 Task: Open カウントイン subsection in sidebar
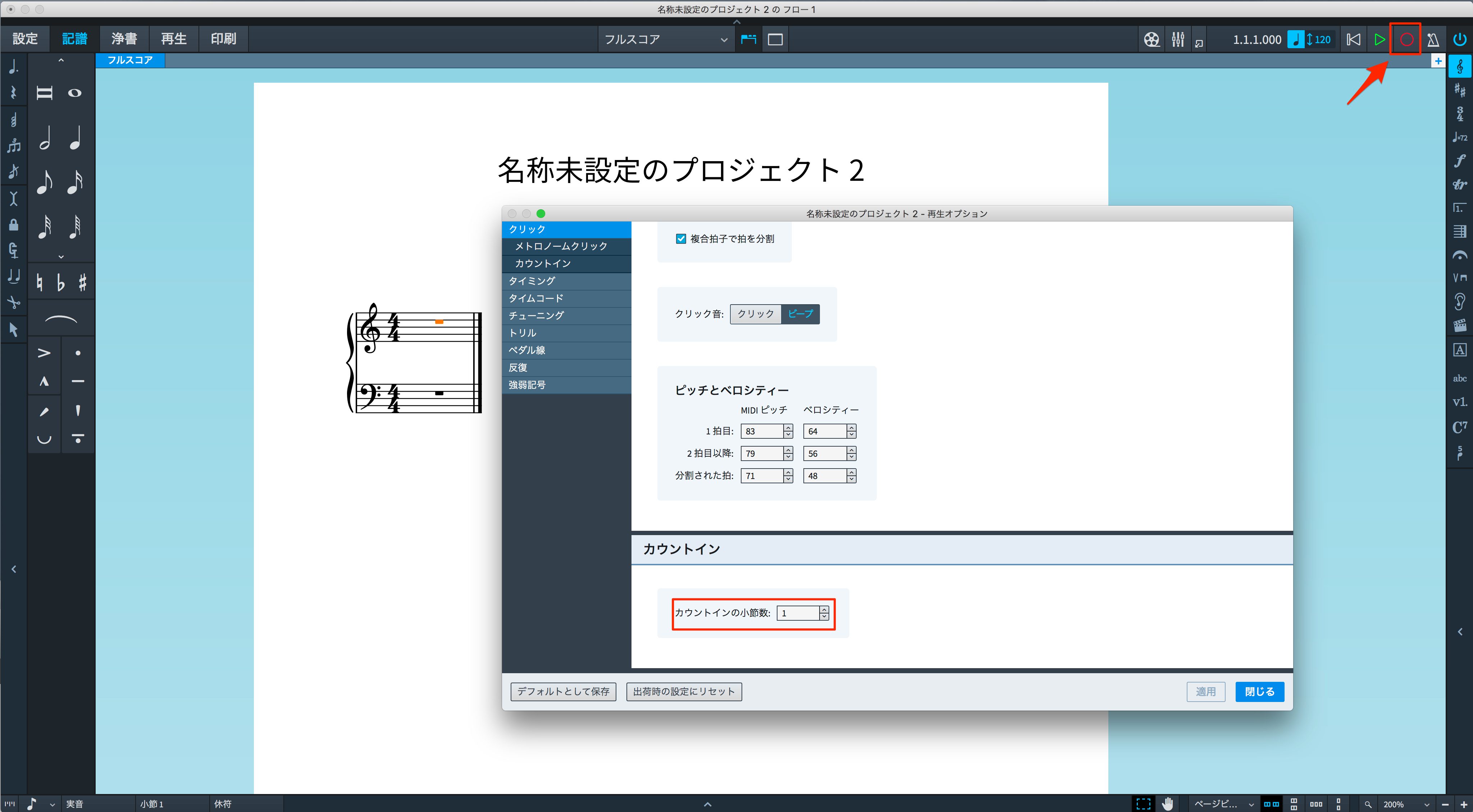(x=567, y=263)
